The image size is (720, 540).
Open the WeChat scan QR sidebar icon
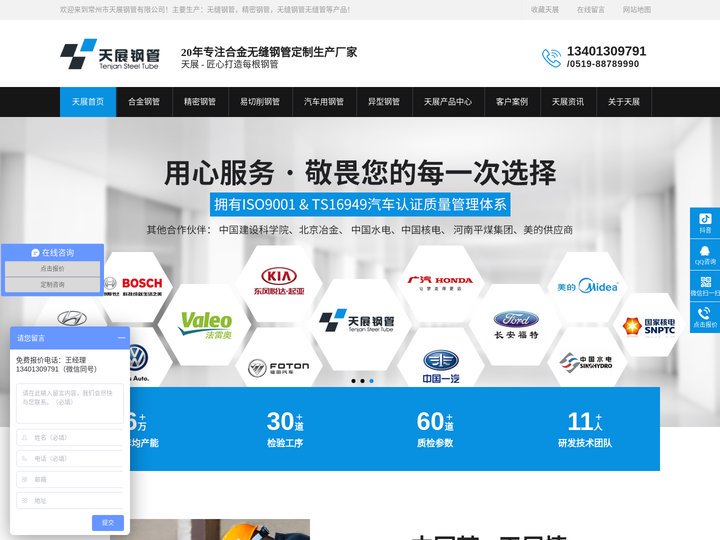click(705, 286)
